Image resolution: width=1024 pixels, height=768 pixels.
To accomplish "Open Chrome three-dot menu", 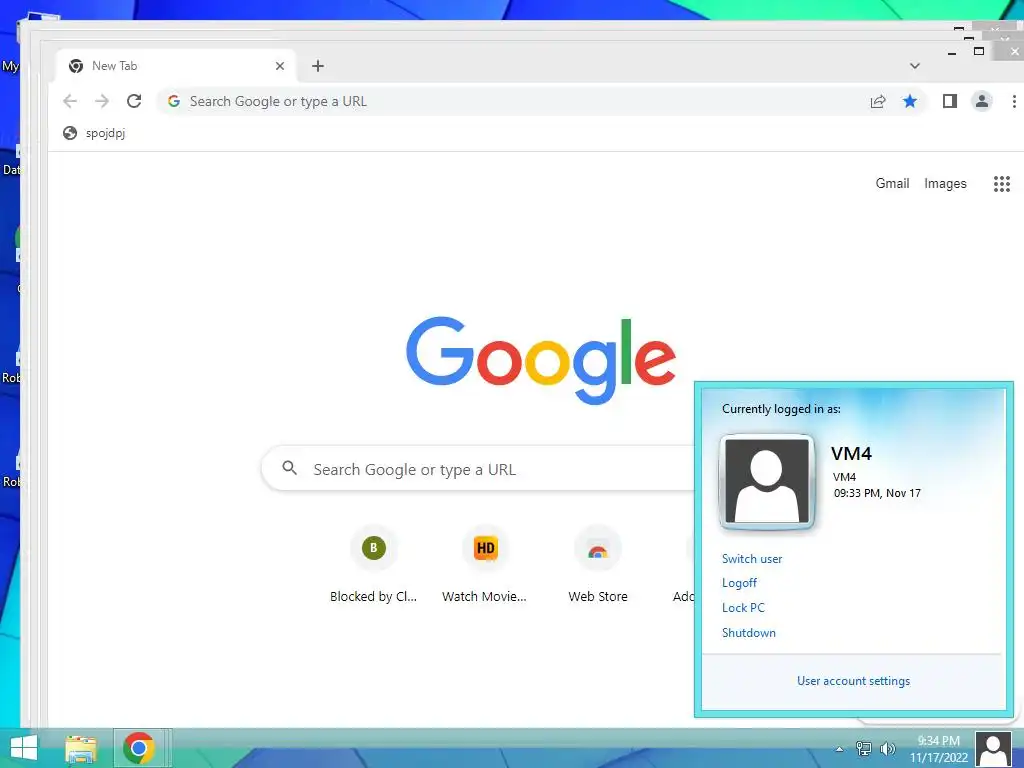I will pos(1014,101).
